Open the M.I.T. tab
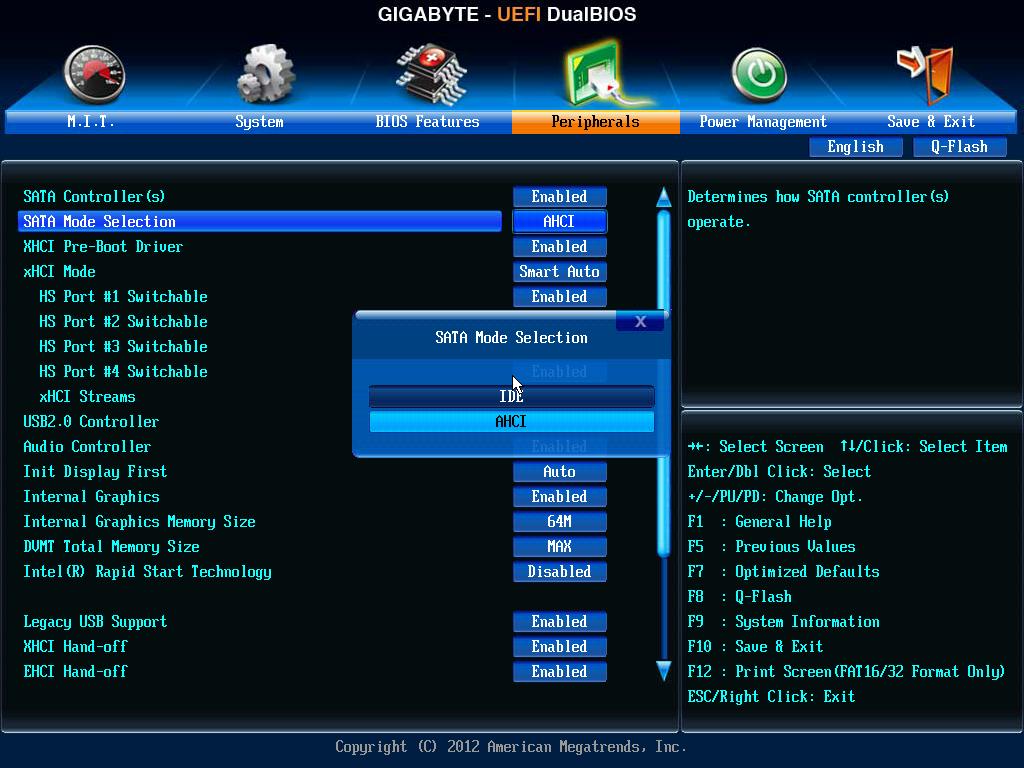 90,121
